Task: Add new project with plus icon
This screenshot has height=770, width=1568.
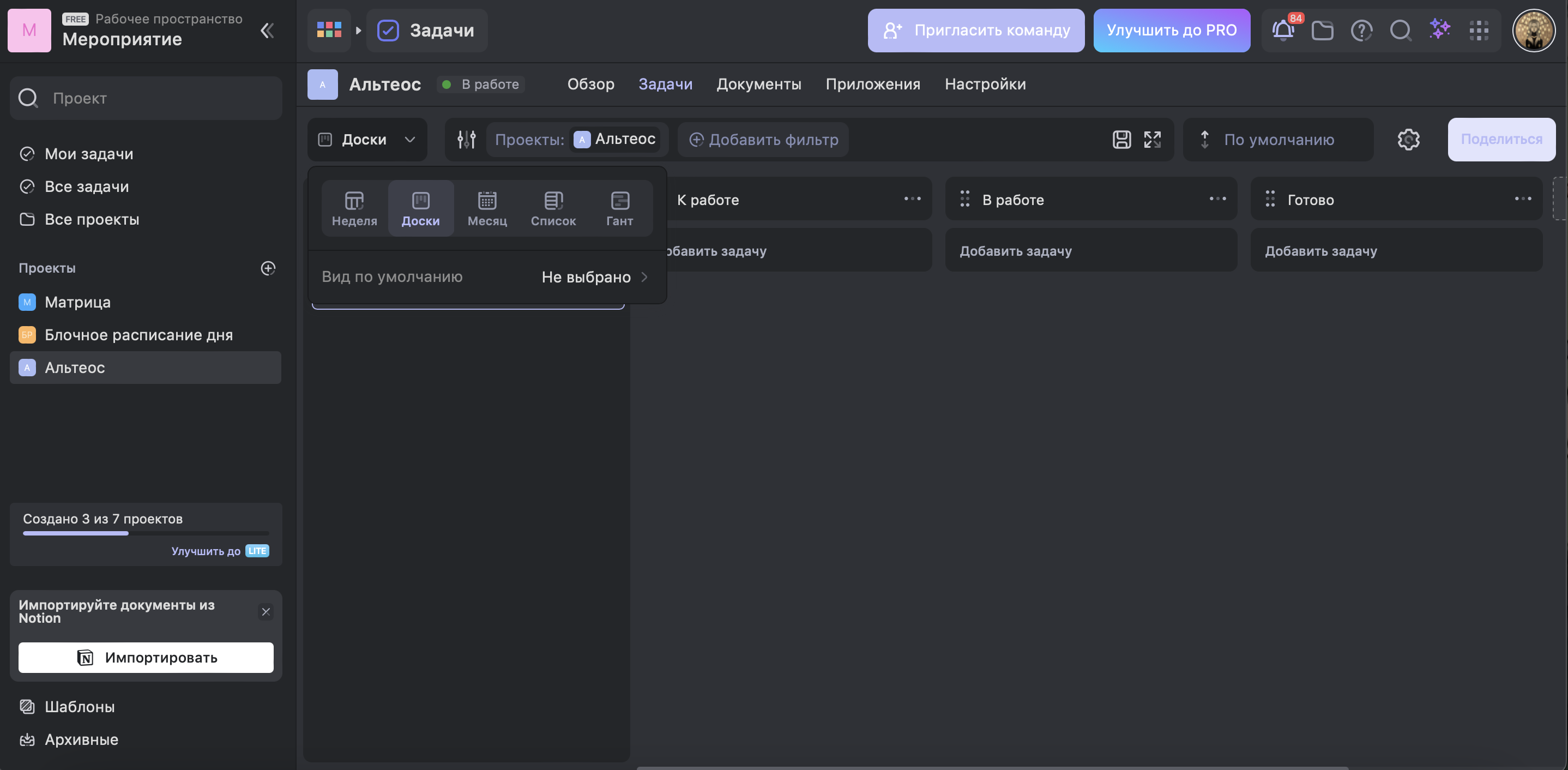Action: point(268,268)
